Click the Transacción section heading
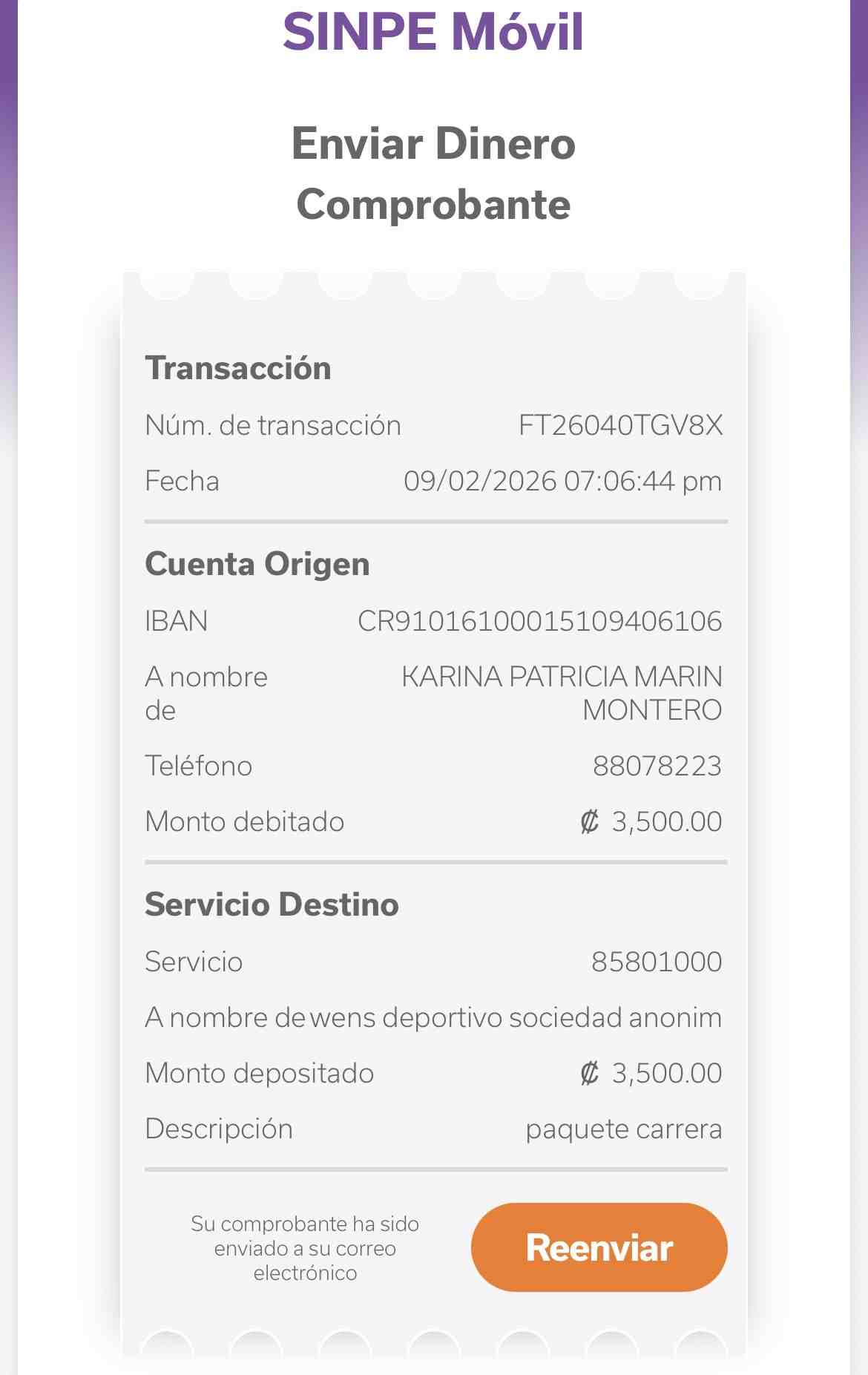This screenshot has width=868, height=1375. tap(238, 368)
